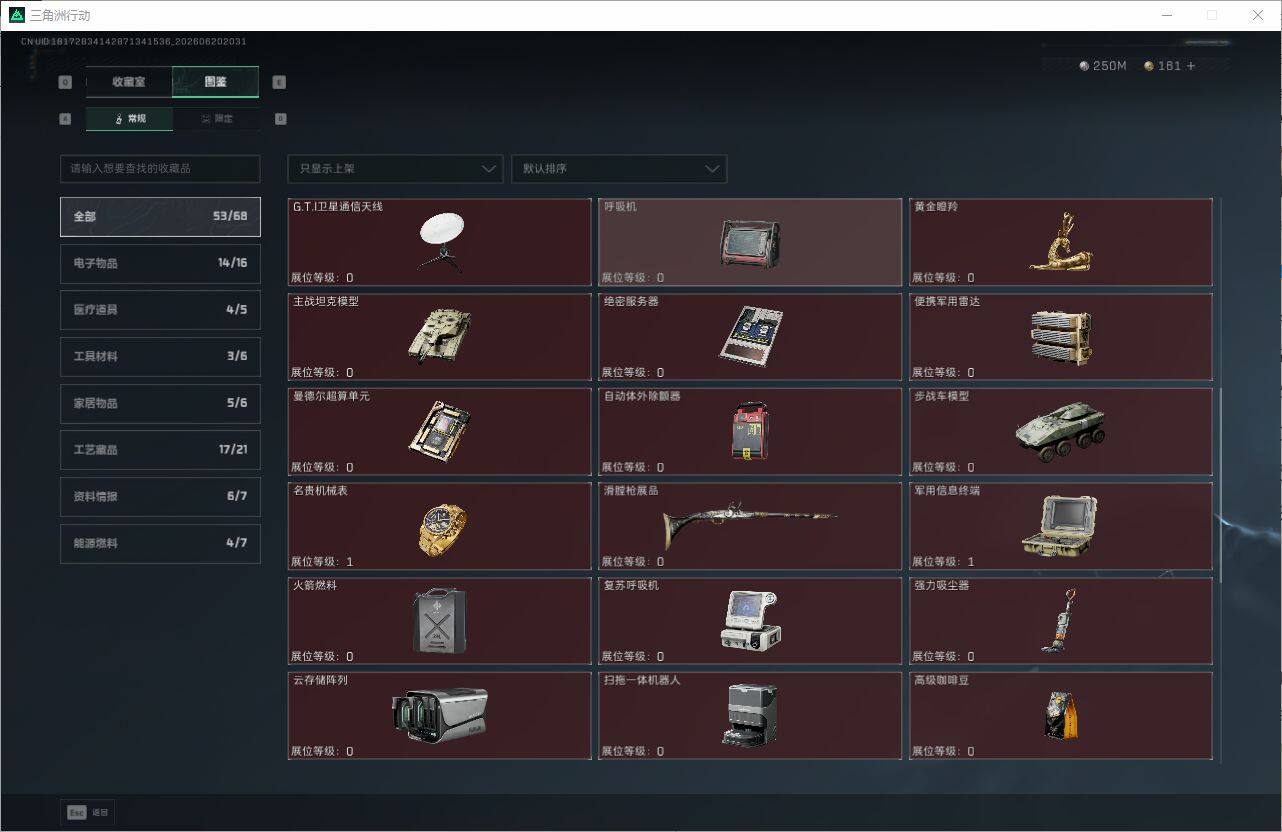This screenshot has width=1282, height=832.
Task: Click the Esc 返回 back button
Action: 88,812
